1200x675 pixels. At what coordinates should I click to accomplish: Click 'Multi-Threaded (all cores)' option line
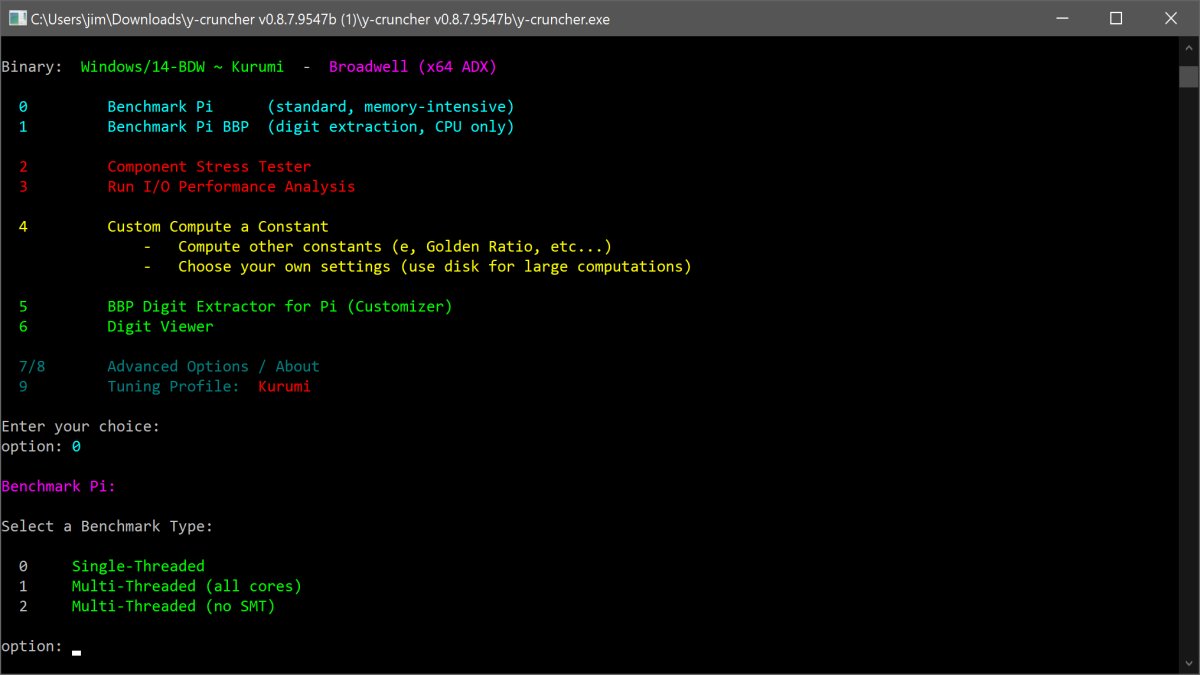point(186,587)
